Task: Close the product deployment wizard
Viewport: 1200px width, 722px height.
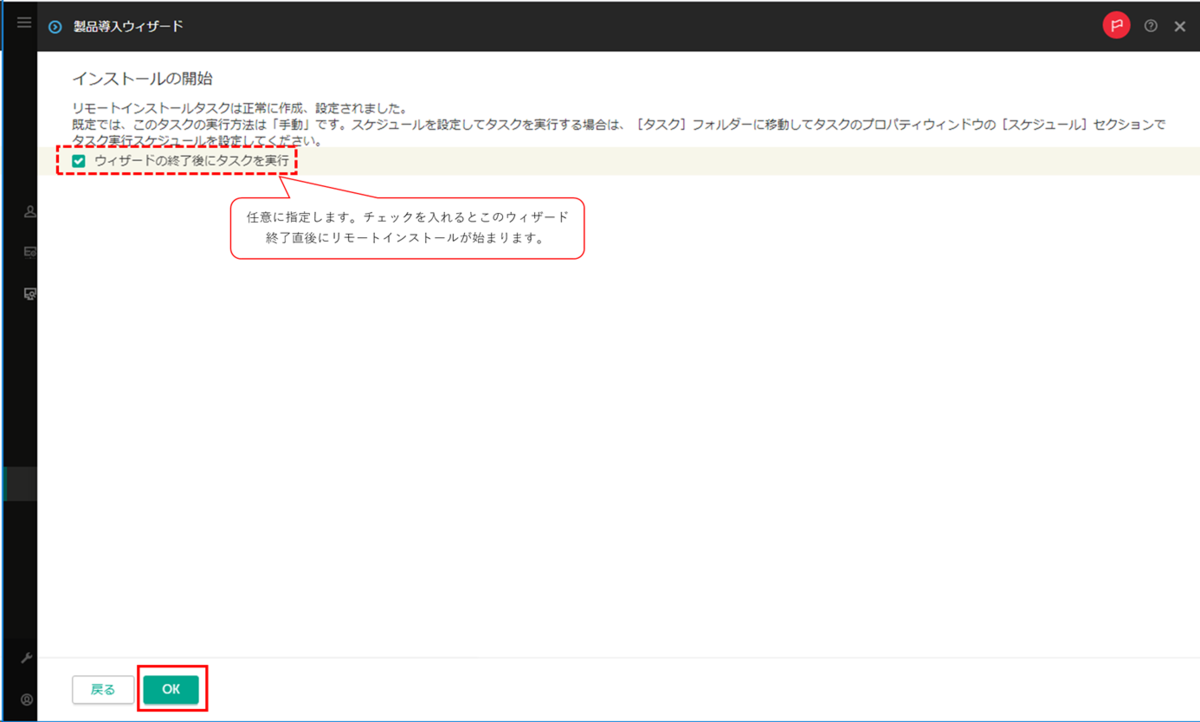Action: 1180,24
